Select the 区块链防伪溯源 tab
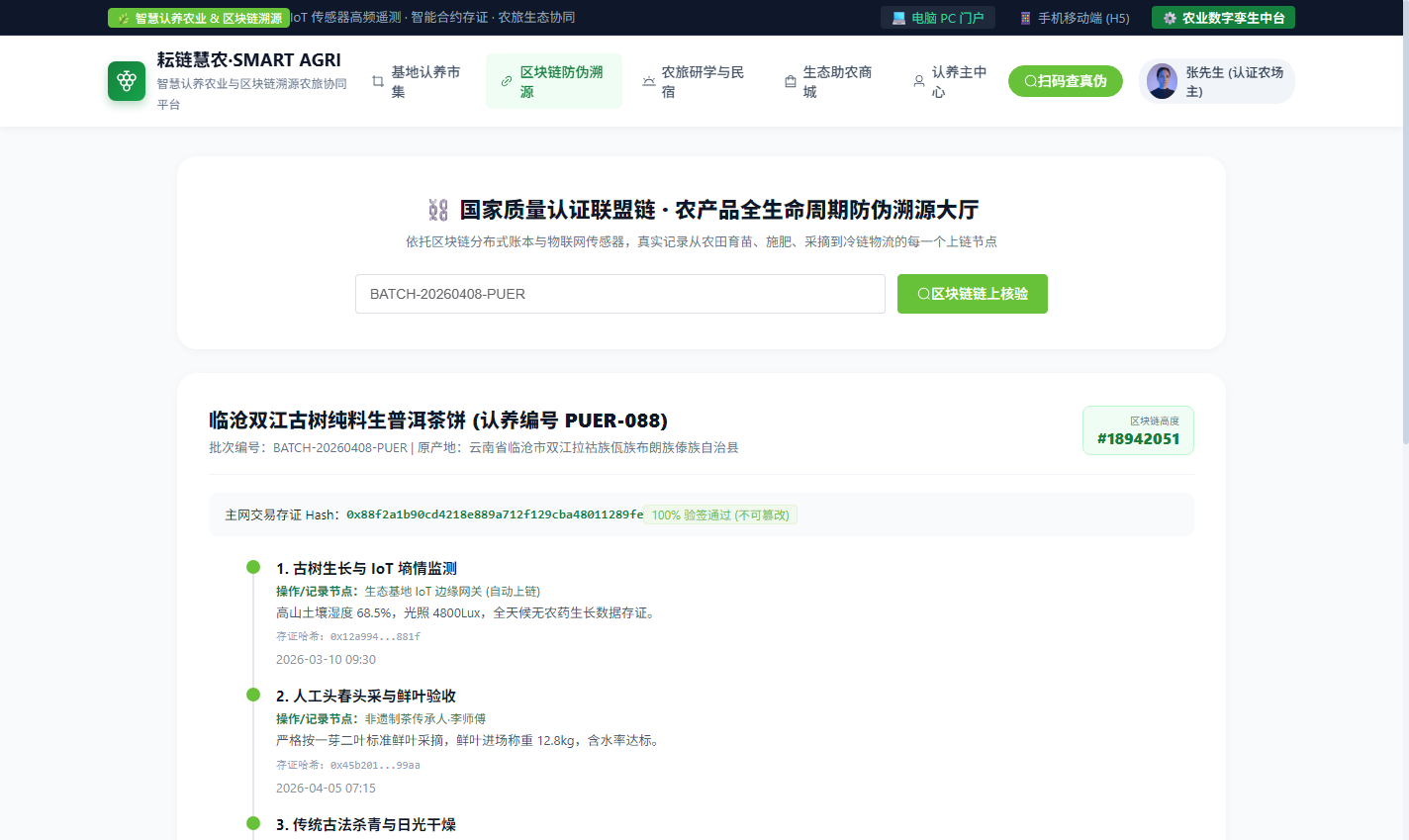1409x840 pixels. click(554, 81)
